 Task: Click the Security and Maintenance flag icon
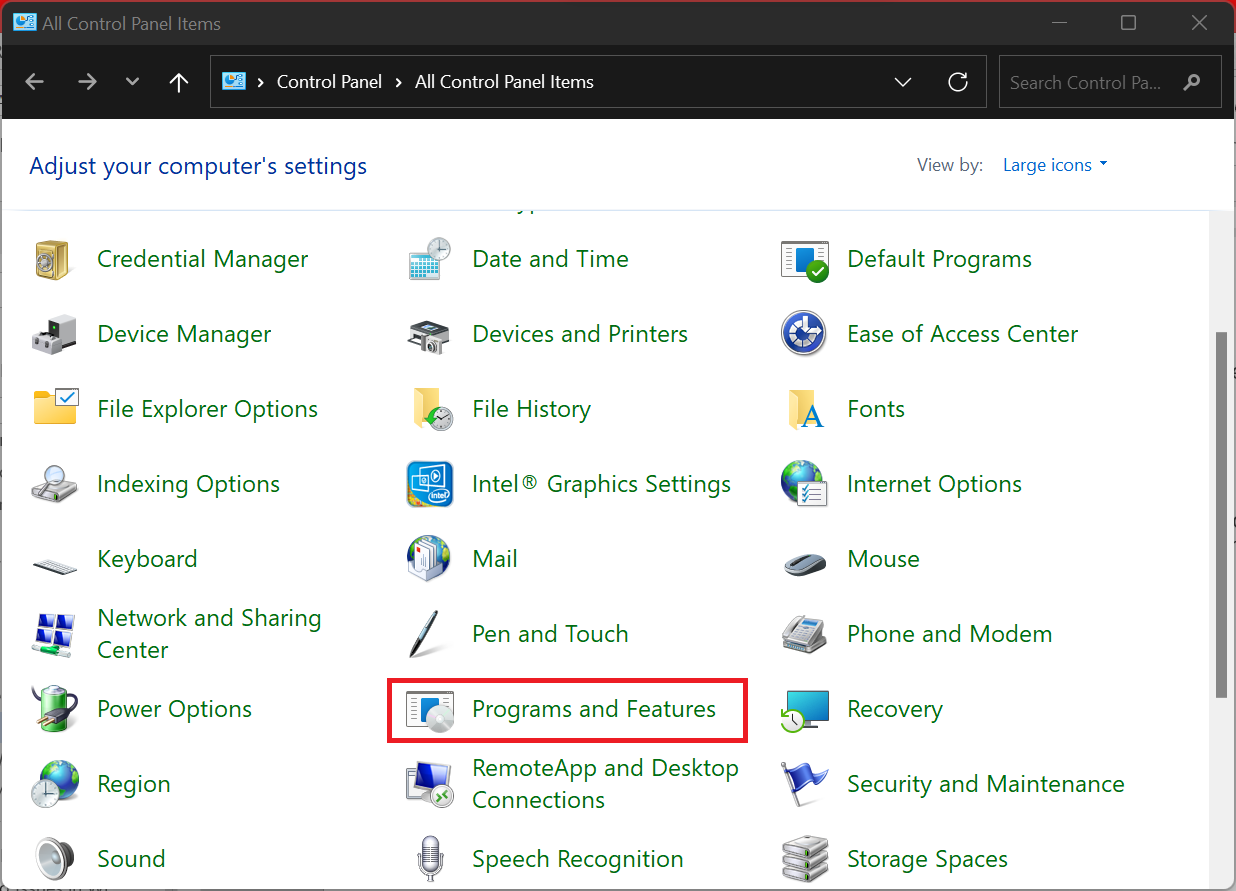804,784
